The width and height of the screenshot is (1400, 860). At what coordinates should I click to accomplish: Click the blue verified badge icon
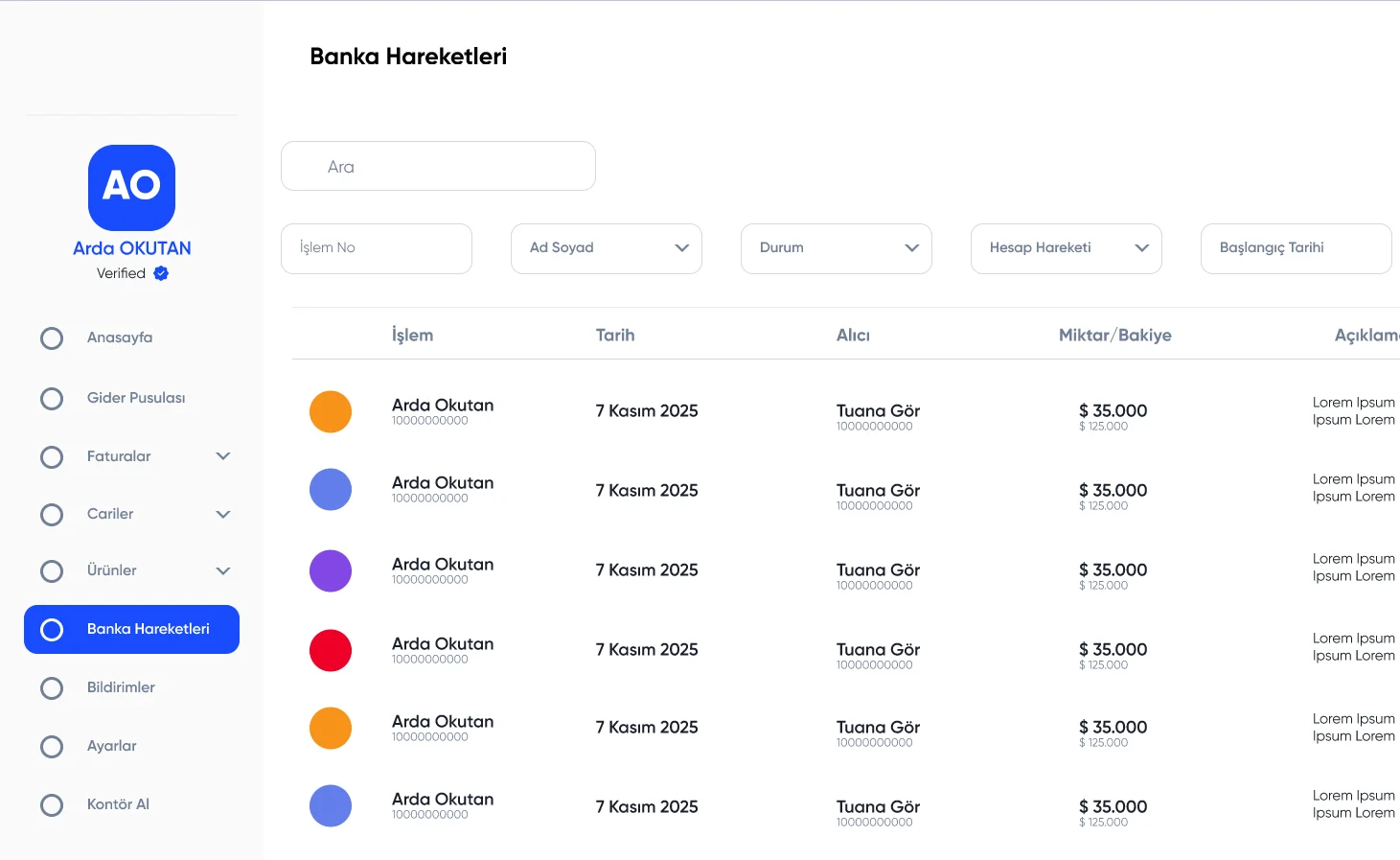point(161,273)
